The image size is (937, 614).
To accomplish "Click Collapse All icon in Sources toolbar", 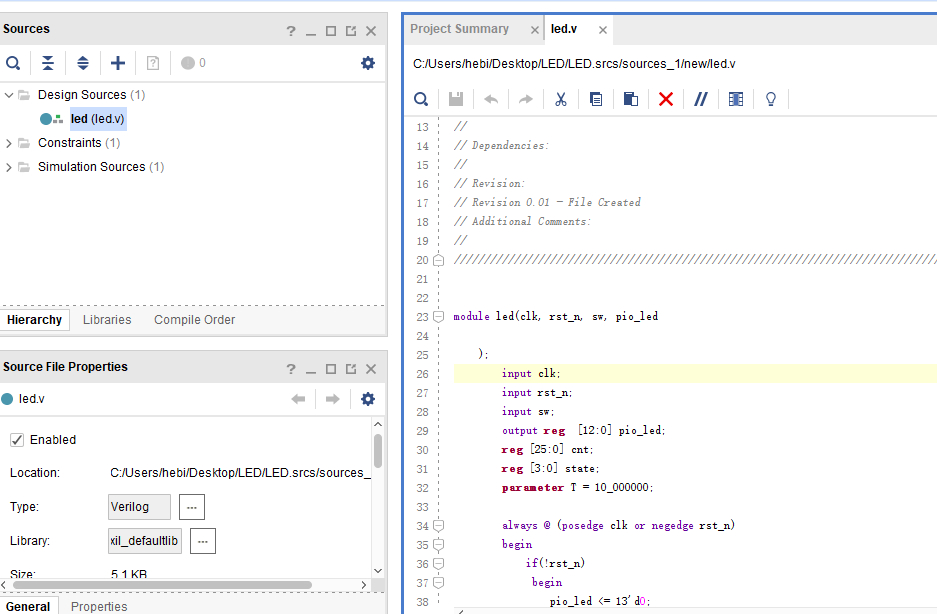I will 48,63.
